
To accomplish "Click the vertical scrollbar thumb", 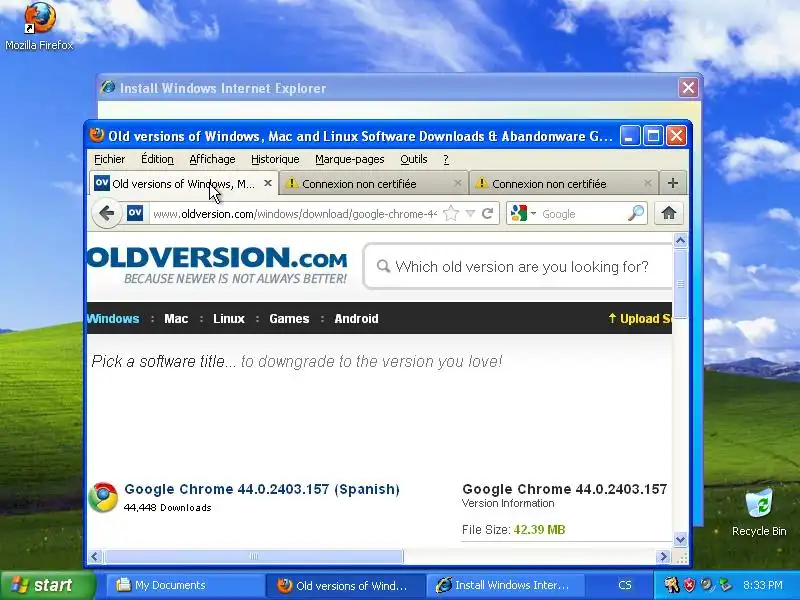I will [x=680, y=284].
